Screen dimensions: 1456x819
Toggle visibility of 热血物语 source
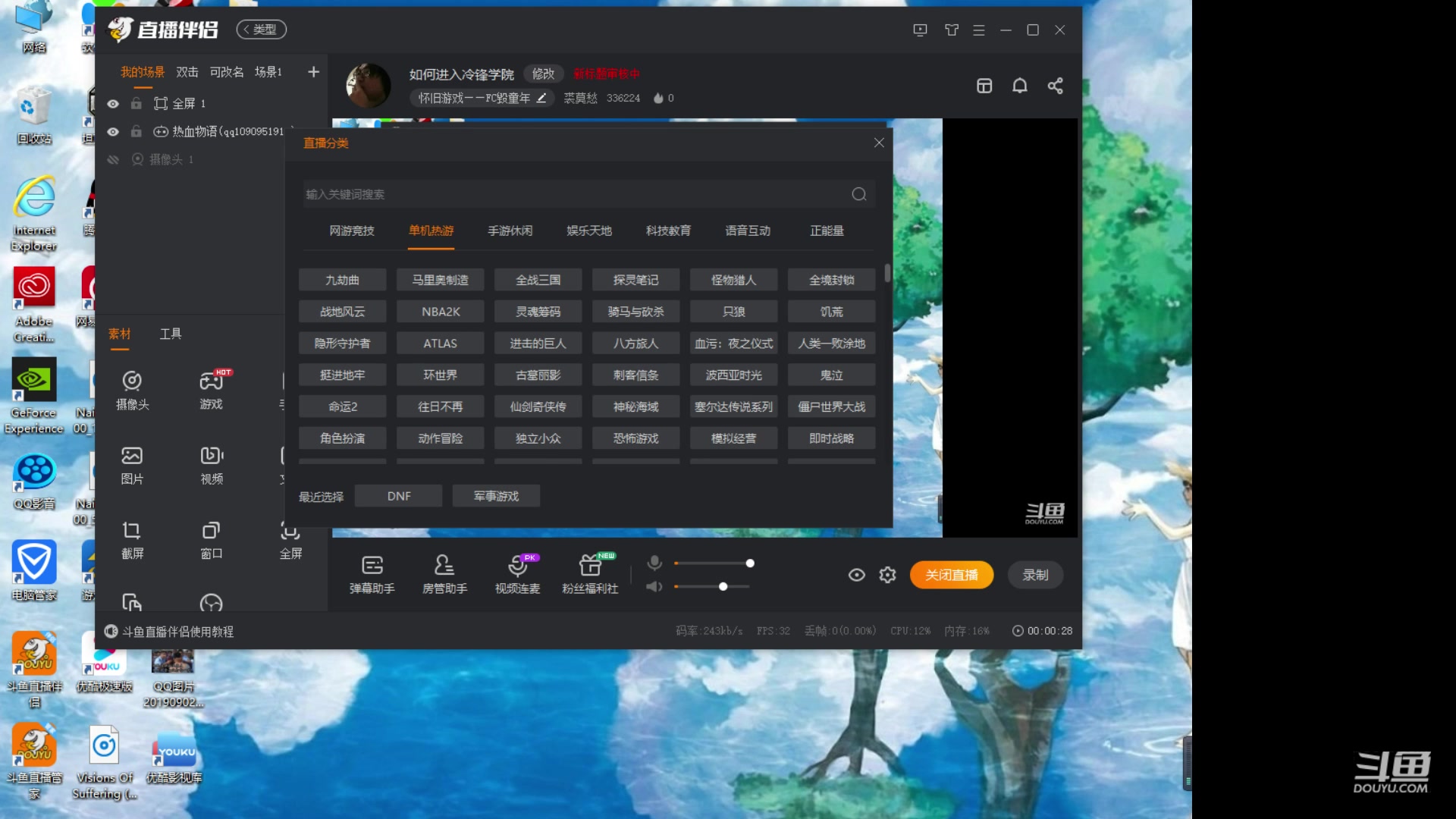point(113,131)
